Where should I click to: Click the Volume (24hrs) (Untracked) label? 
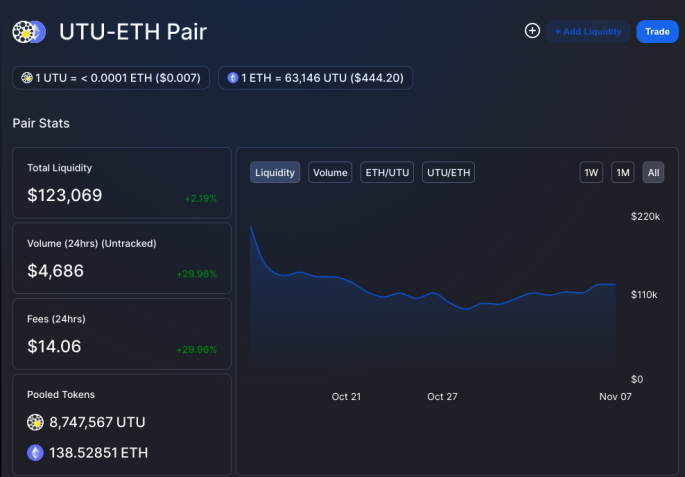(92, 243)
